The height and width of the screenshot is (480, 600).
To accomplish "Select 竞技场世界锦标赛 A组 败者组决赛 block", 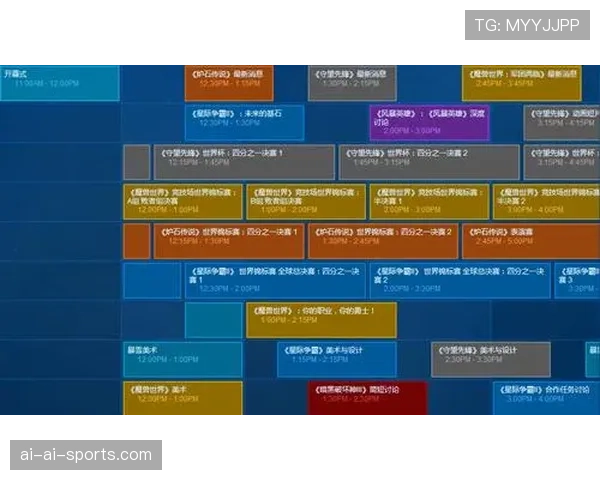I will (183, 202).
